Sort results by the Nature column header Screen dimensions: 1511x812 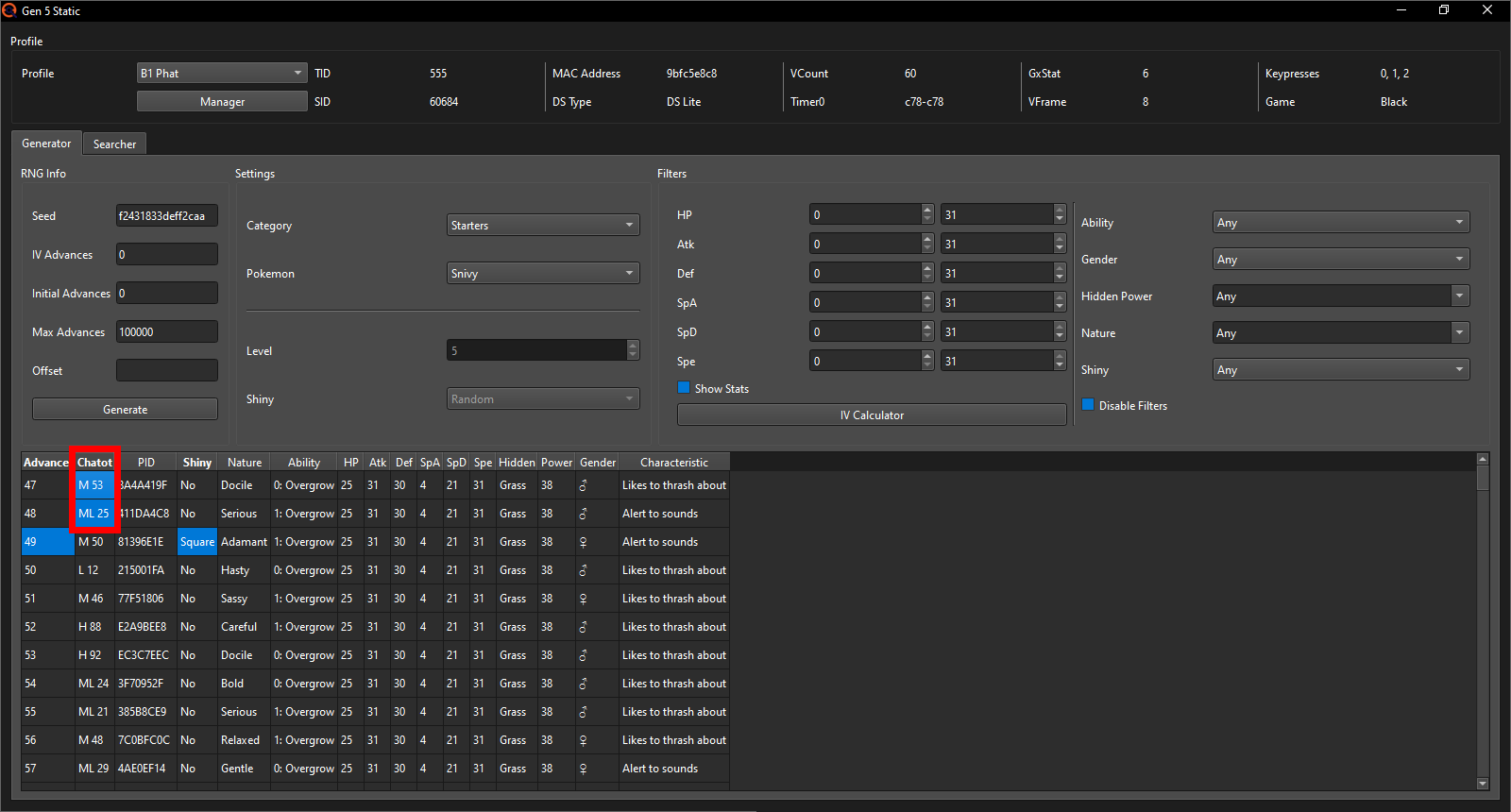(x=244, y=463)
